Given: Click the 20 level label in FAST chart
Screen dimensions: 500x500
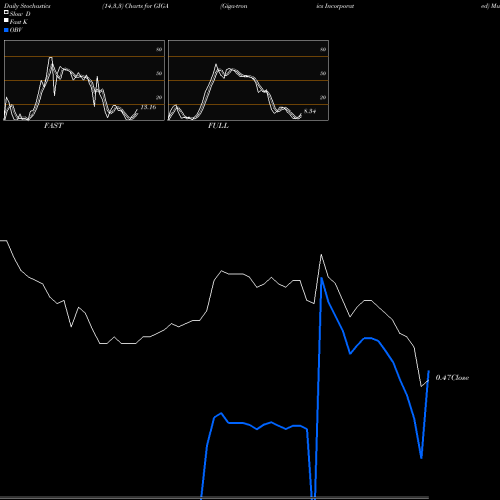Looking at the screenshot, I should point(159,97).
